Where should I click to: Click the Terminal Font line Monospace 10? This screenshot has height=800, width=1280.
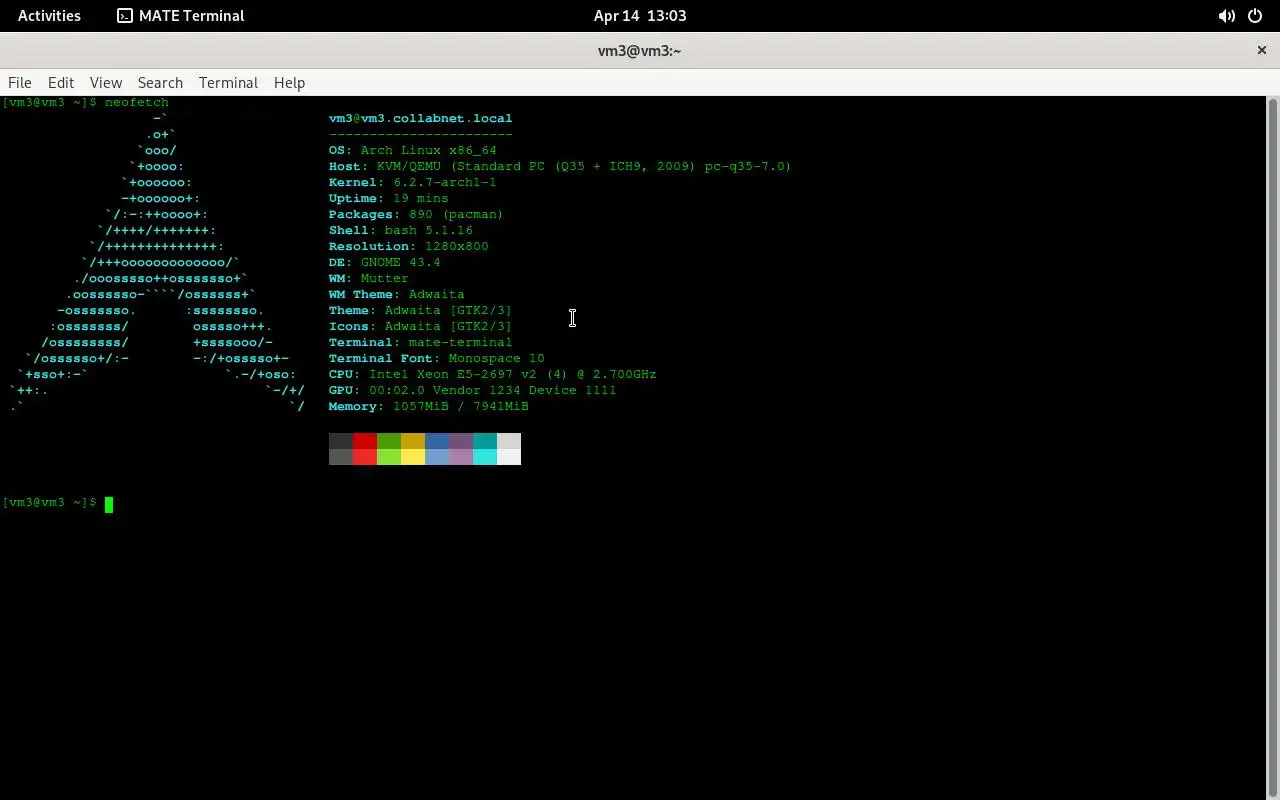tap(437, 358)
